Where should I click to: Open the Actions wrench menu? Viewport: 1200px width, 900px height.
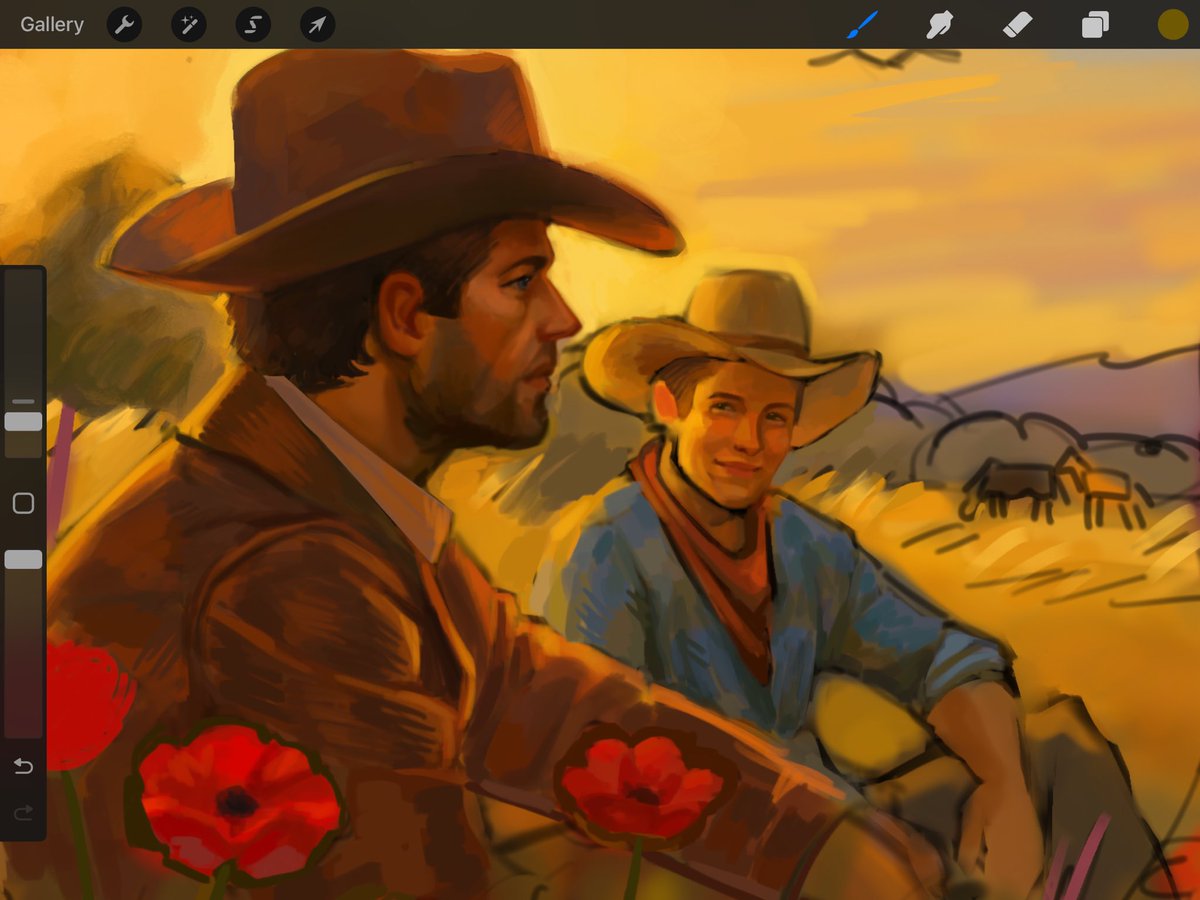click(x=124, y=25)
